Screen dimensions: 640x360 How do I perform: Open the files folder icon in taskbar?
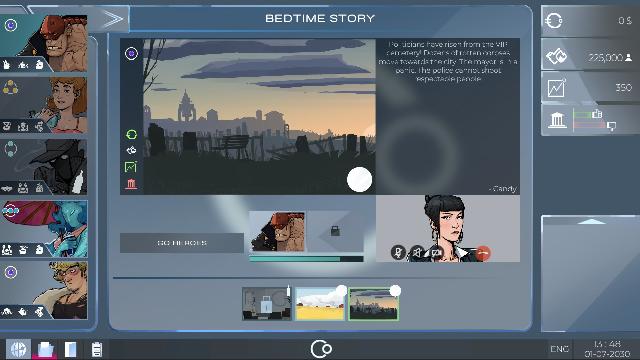click(45, 349)
